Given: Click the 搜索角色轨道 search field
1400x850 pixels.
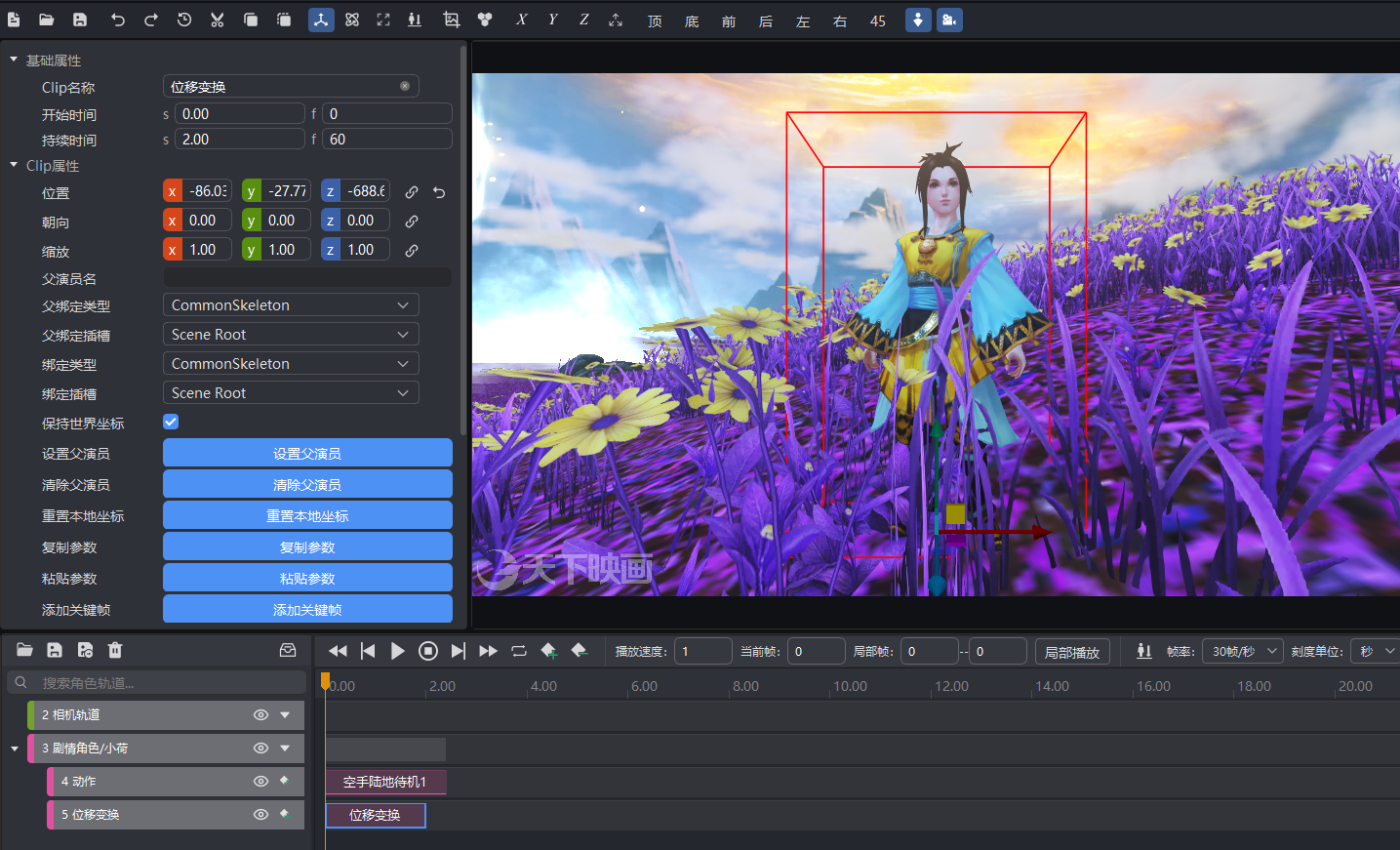Looking at the screenshot, I should tap(157, 682).
